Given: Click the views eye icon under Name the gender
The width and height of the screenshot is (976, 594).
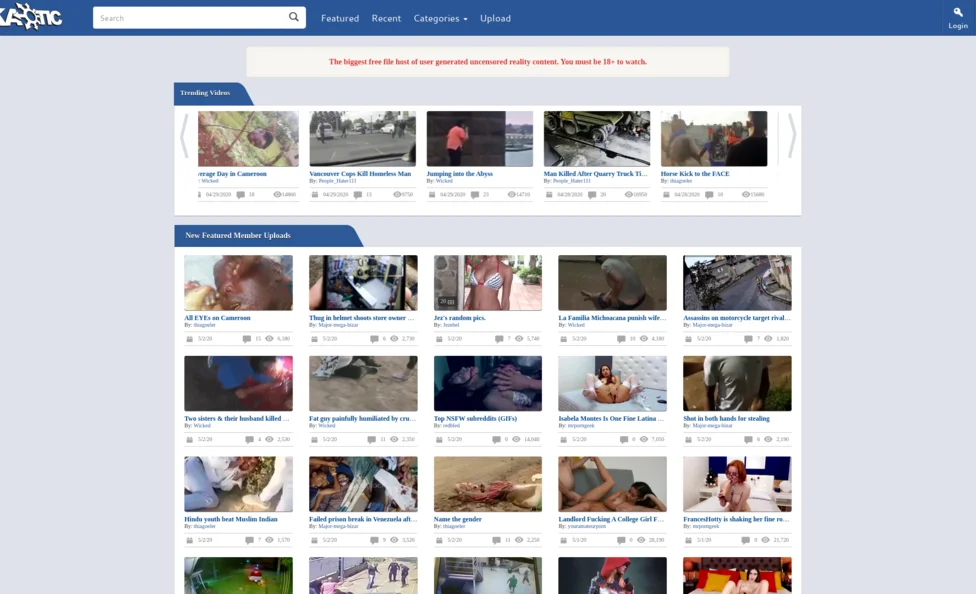Looking at the screenshot, I should pos(519,540).
